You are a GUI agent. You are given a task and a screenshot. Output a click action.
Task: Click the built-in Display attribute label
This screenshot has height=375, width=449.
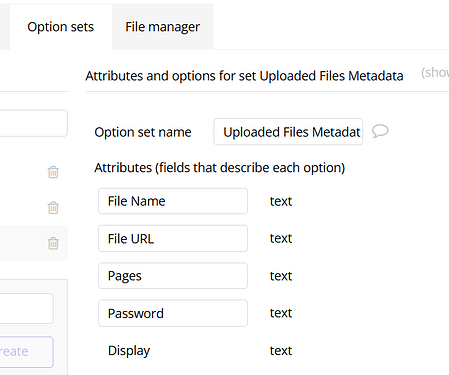click(129, 351)
